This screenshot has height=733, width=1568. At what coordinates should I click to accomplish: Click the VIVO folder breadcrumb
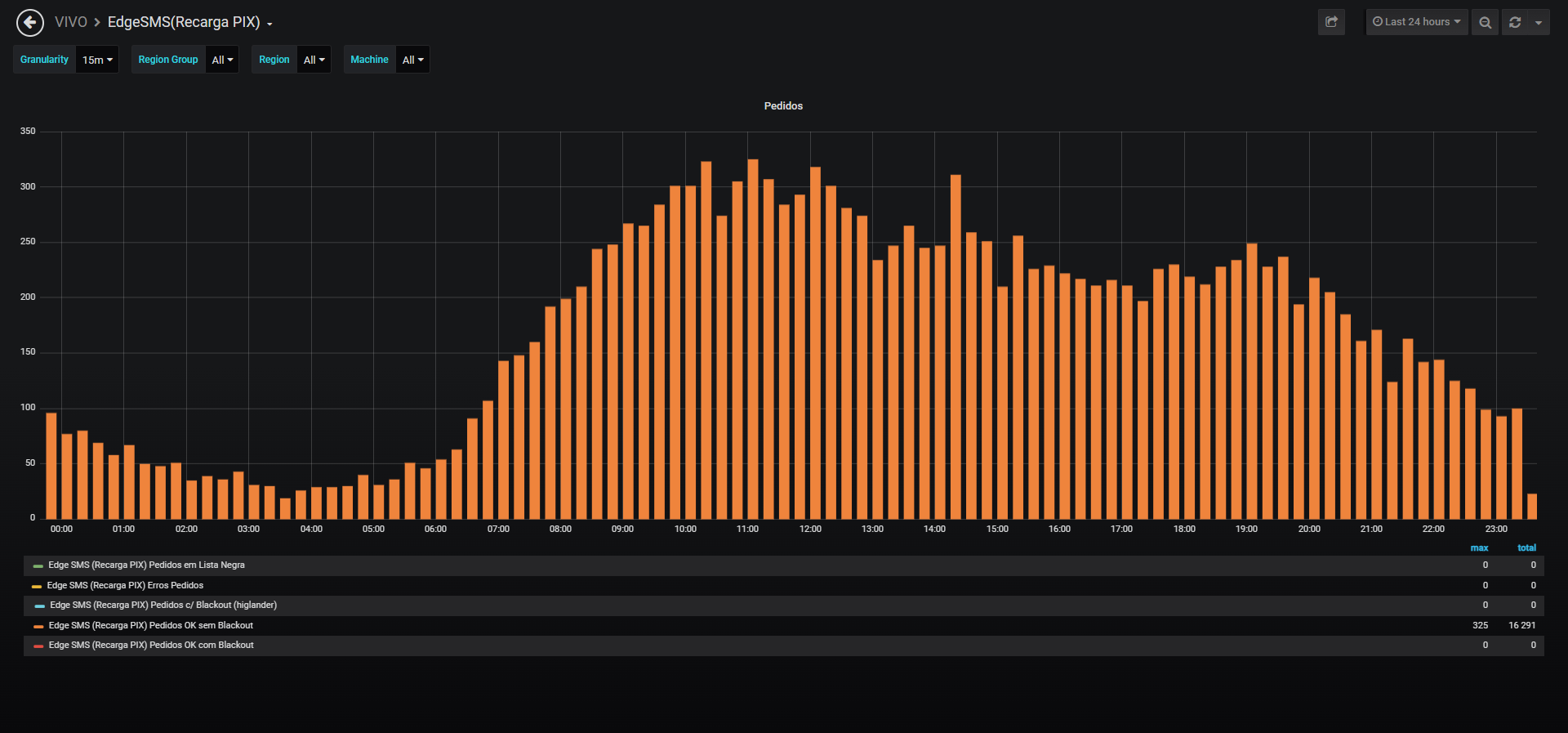pos(71,22)
